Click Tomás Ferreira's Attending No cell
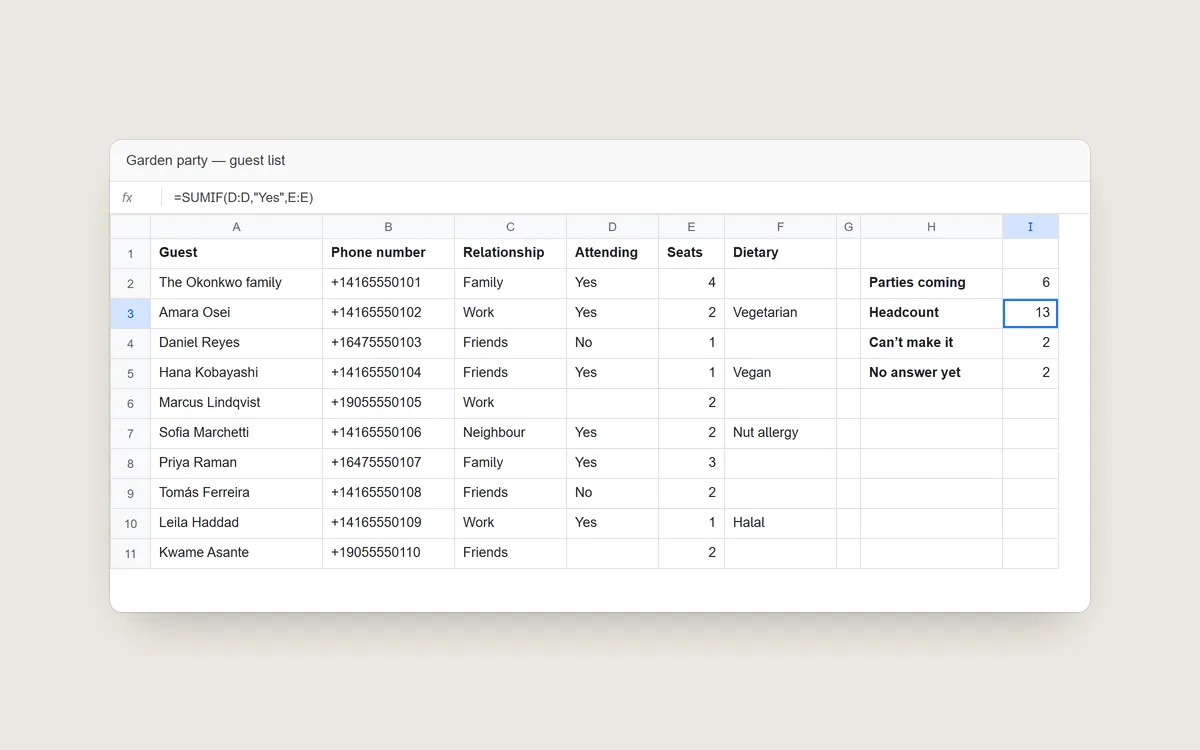Screen dimensions: 1200x750 (x=612, y=493)
